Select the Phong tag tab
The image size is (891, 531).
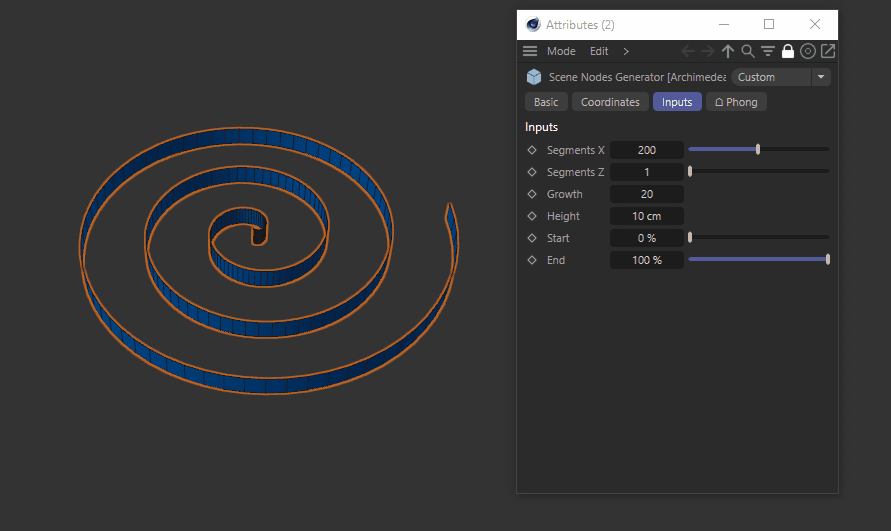coord(736,102)
